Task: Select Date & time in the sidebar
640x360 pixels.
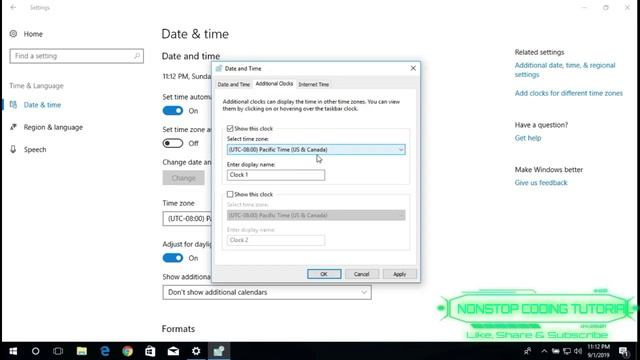Action: click(x=36, y=105)
